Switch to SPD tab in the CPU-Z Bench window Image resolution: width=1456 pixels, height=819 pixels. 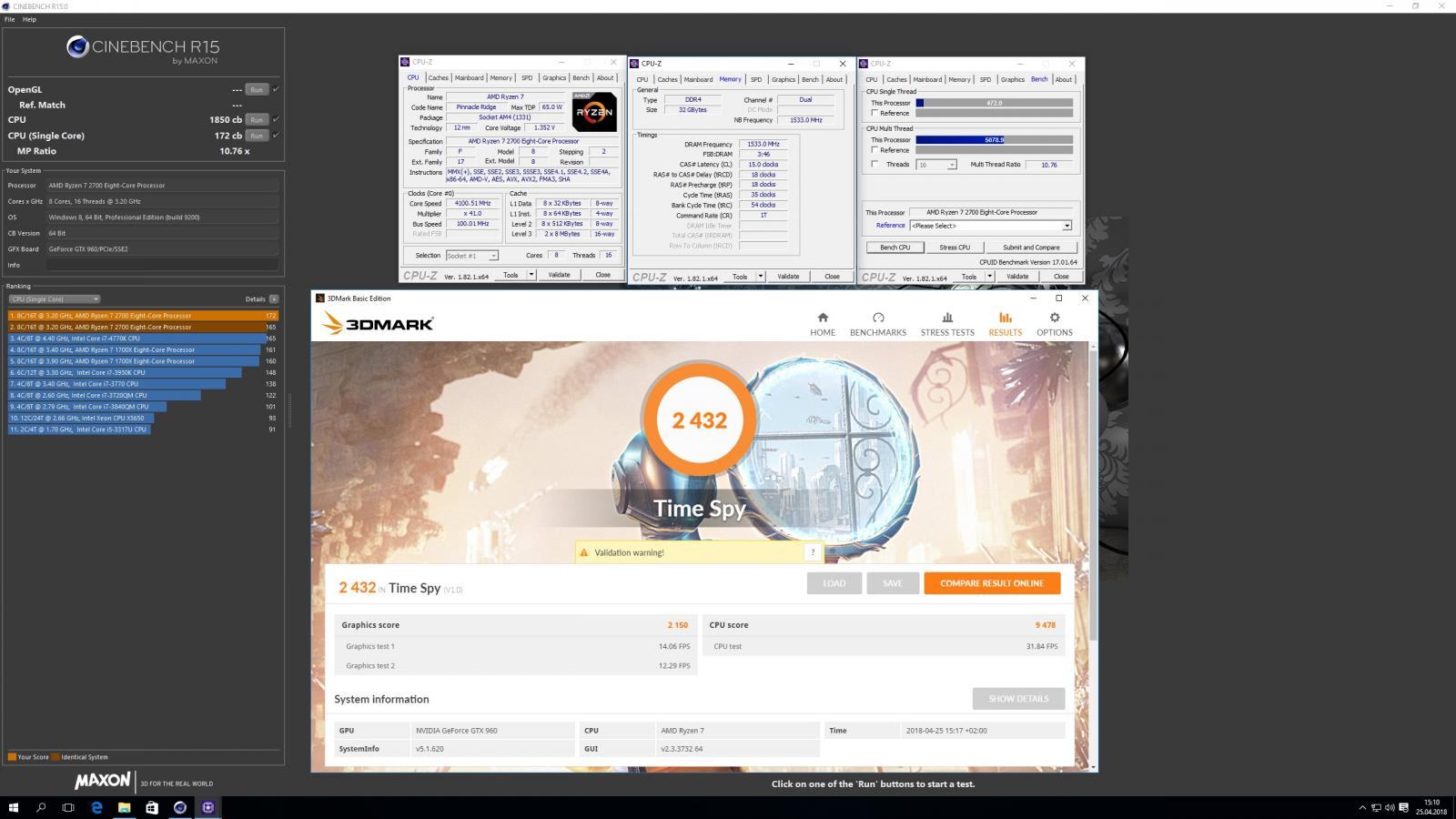tap(985, 79)
